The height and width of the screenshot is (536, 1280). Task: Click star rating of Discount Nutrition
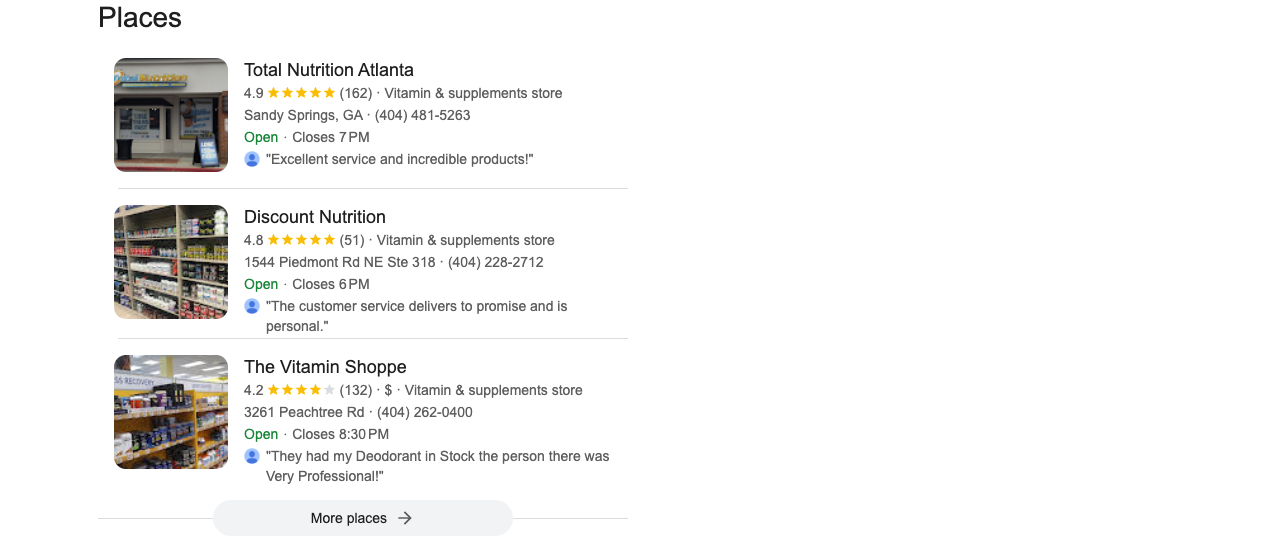coord(301,240)
